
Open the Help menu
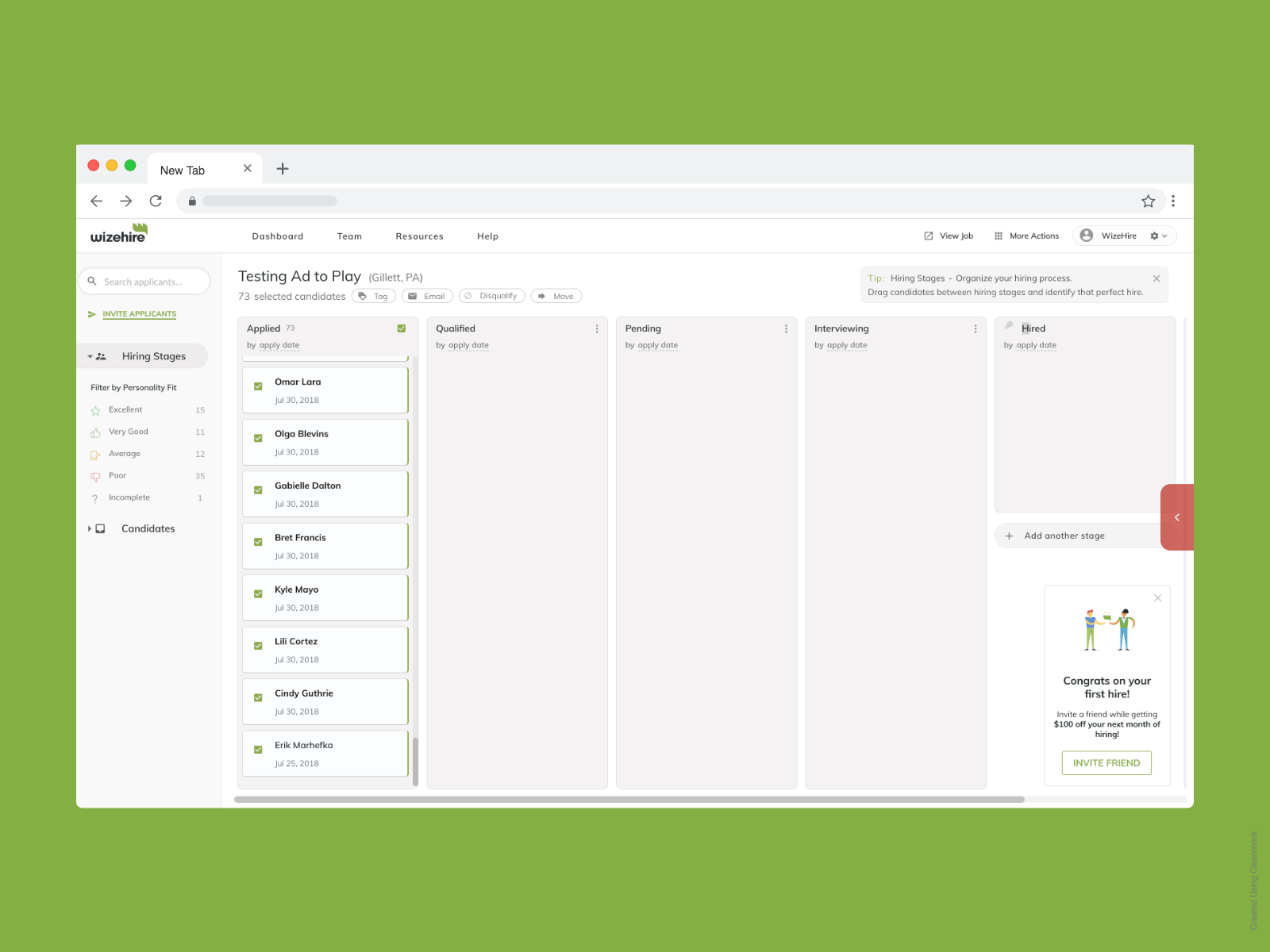488,236
